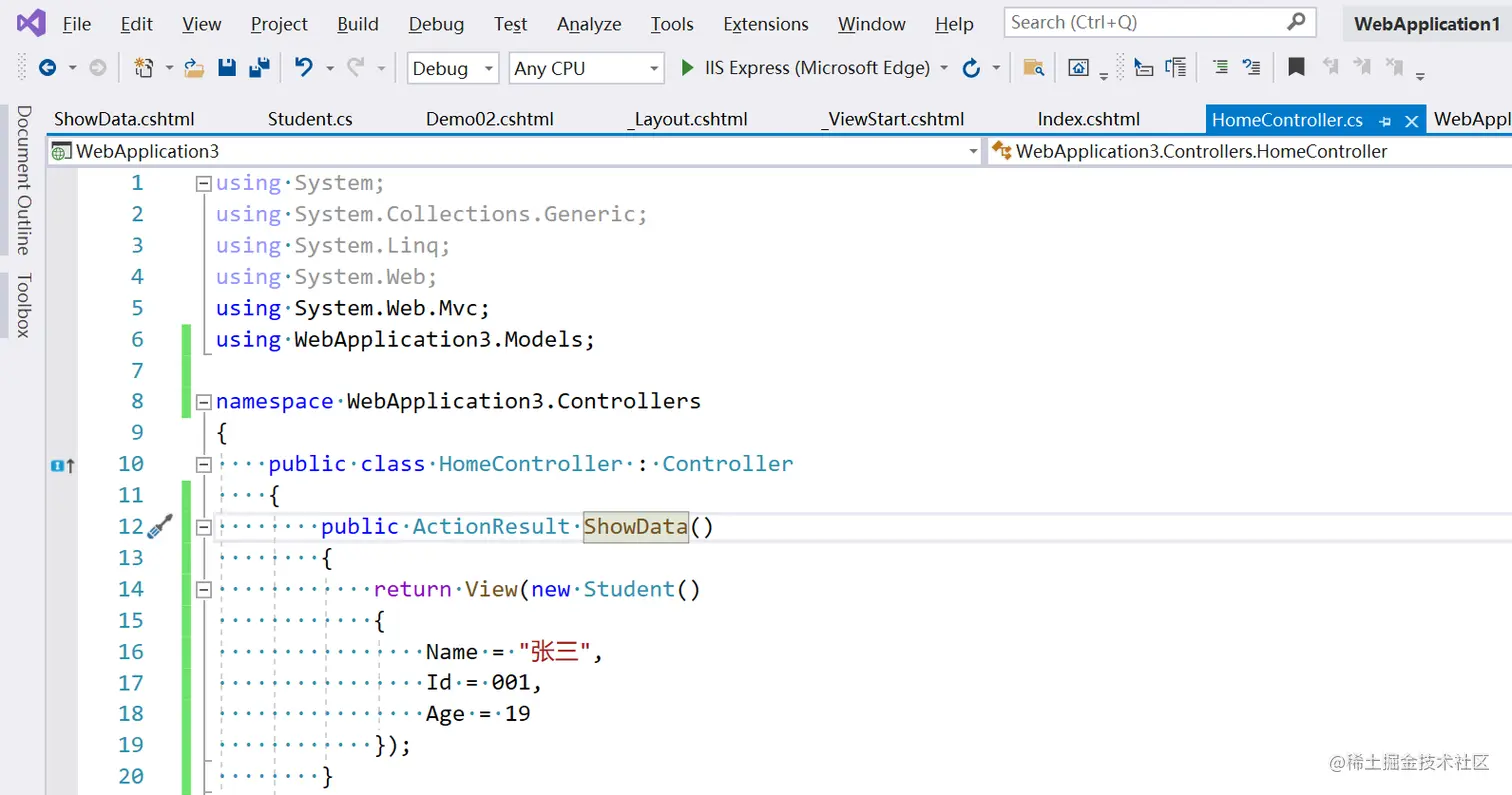Collapse the HomeController class on line 10
The image size is (1512, 795).
click(x=204, y=465)
